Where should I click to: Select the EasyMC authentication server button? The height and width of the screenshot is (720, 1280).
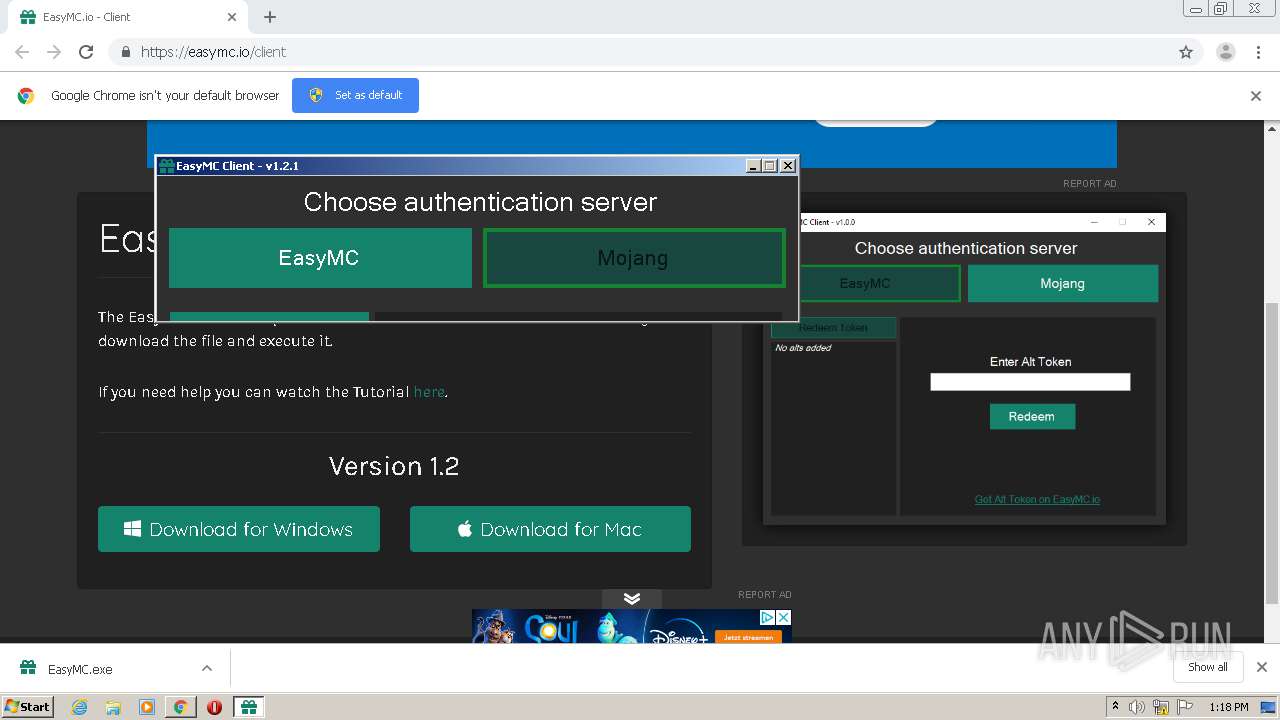pos(320,258)
